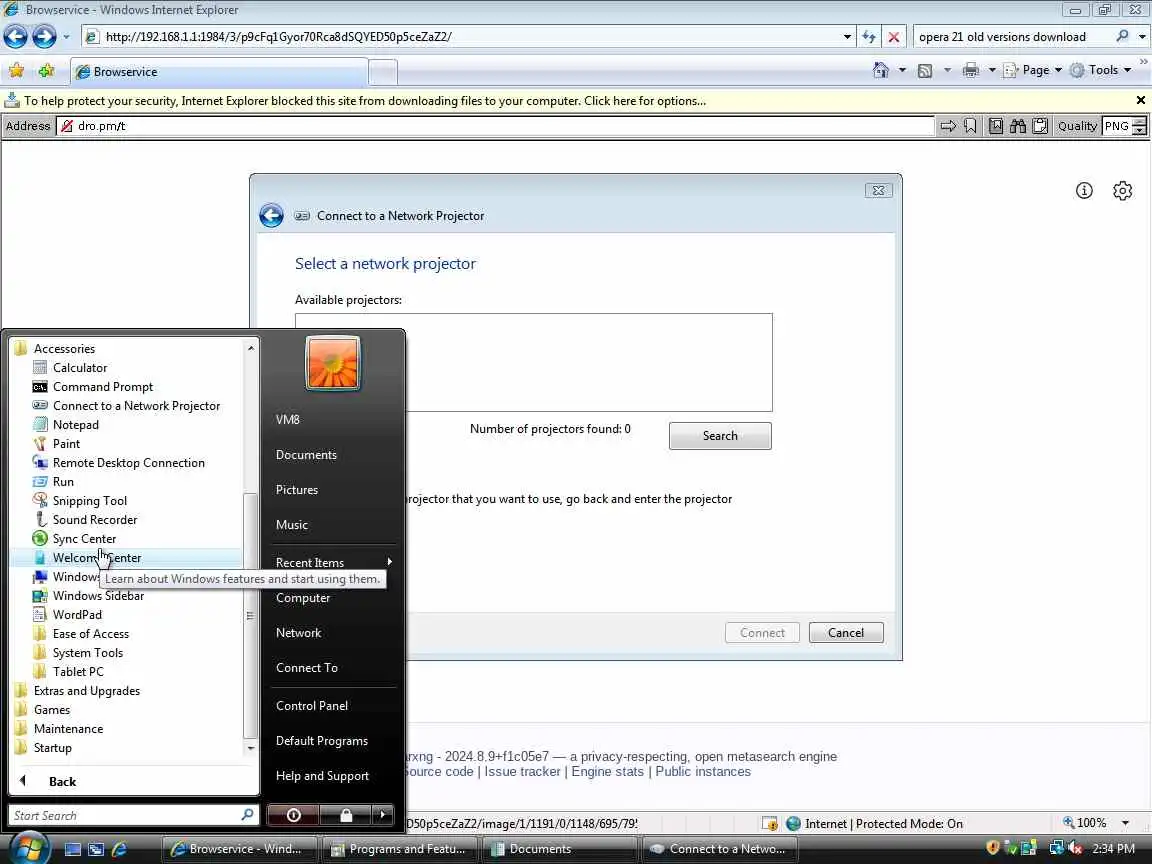
Task: Collapse the Accessories folder in Start menu
Action: tap(64, 348)
